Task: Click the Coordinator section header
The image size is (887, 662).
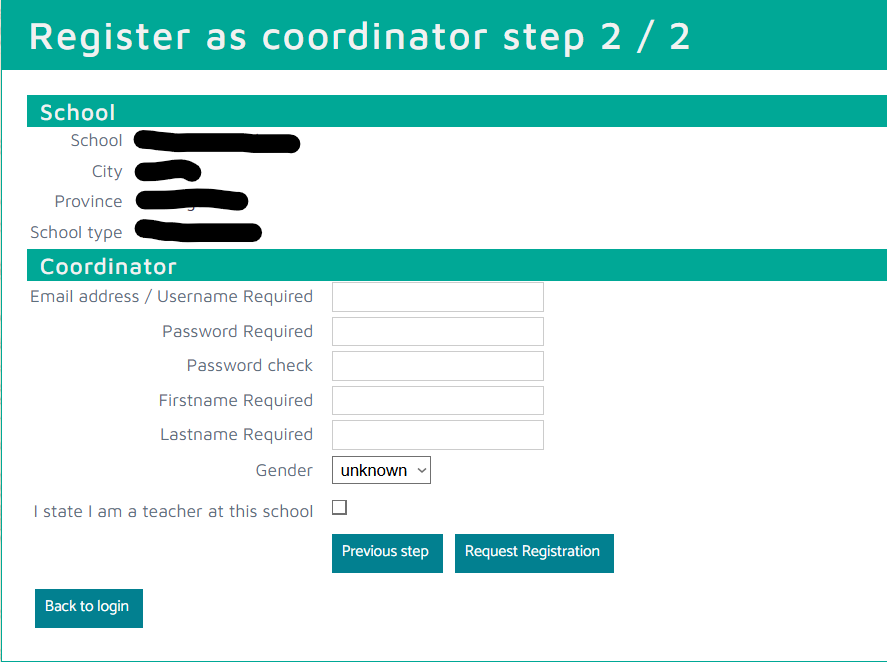Action: click(x=107, y=266)
